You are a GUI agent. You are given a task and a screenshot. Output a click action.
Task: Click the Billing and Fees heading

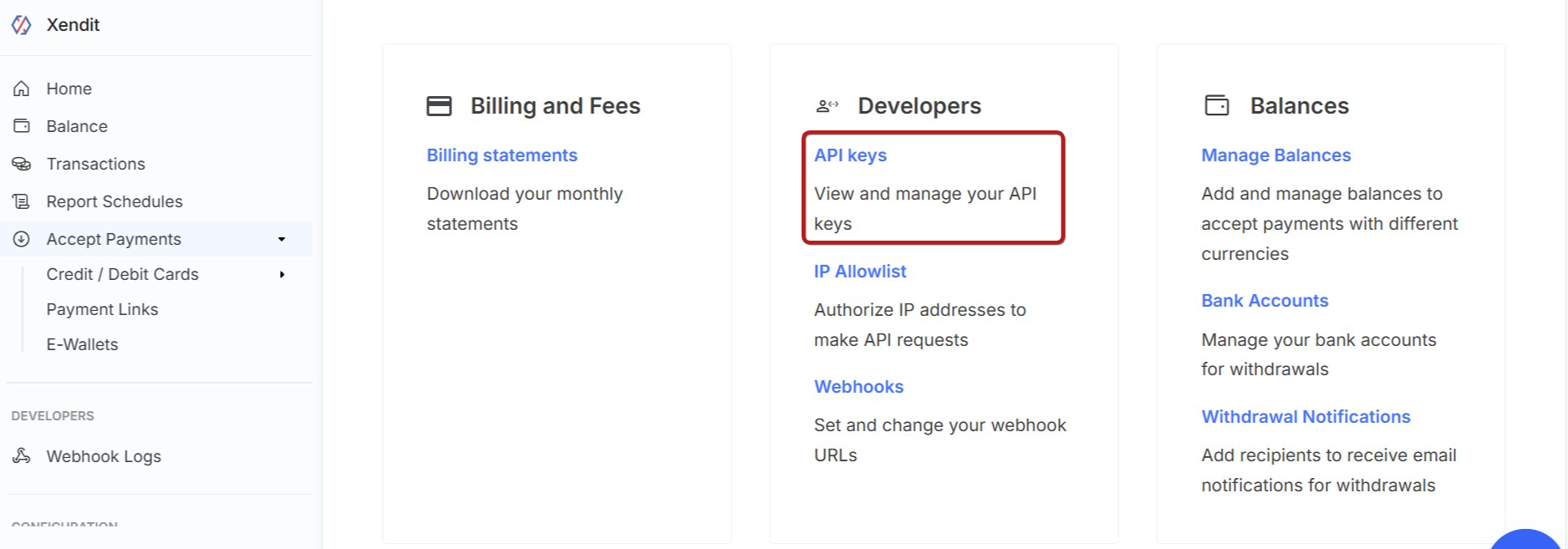[x=555, y=106]
